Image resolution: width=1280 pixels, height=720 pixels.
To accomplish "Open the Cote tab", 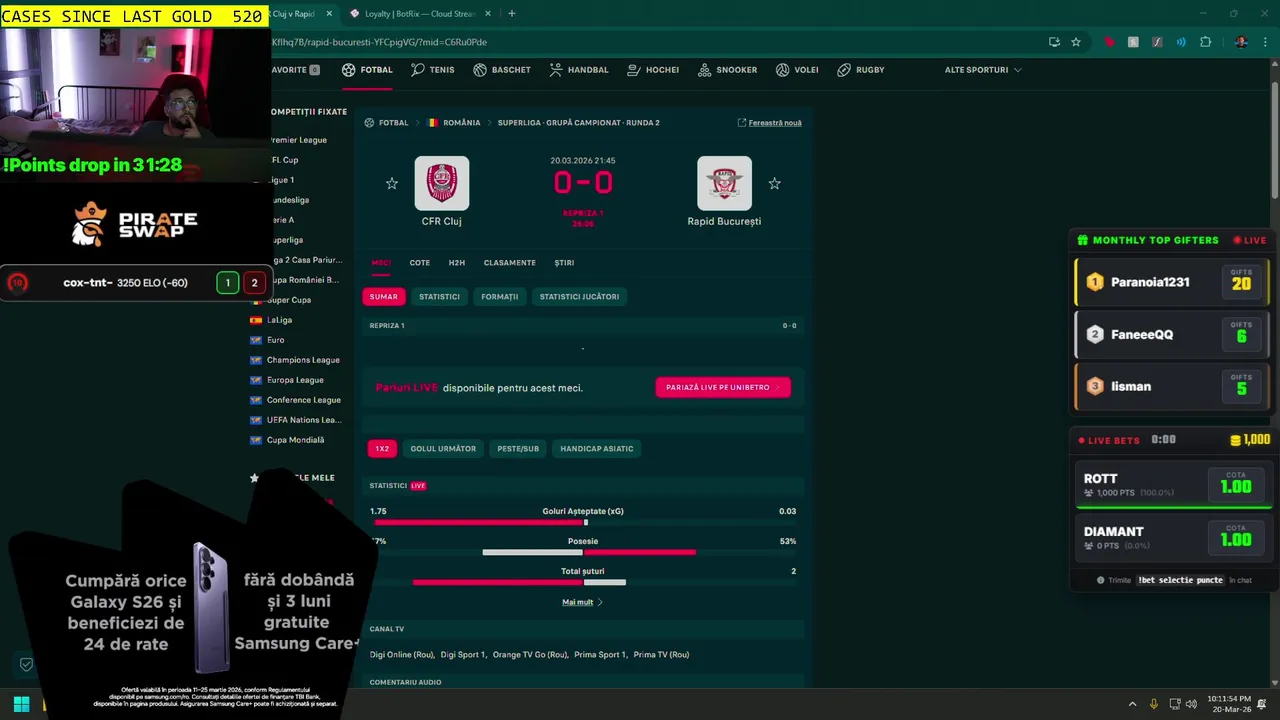I will (420, 263).
